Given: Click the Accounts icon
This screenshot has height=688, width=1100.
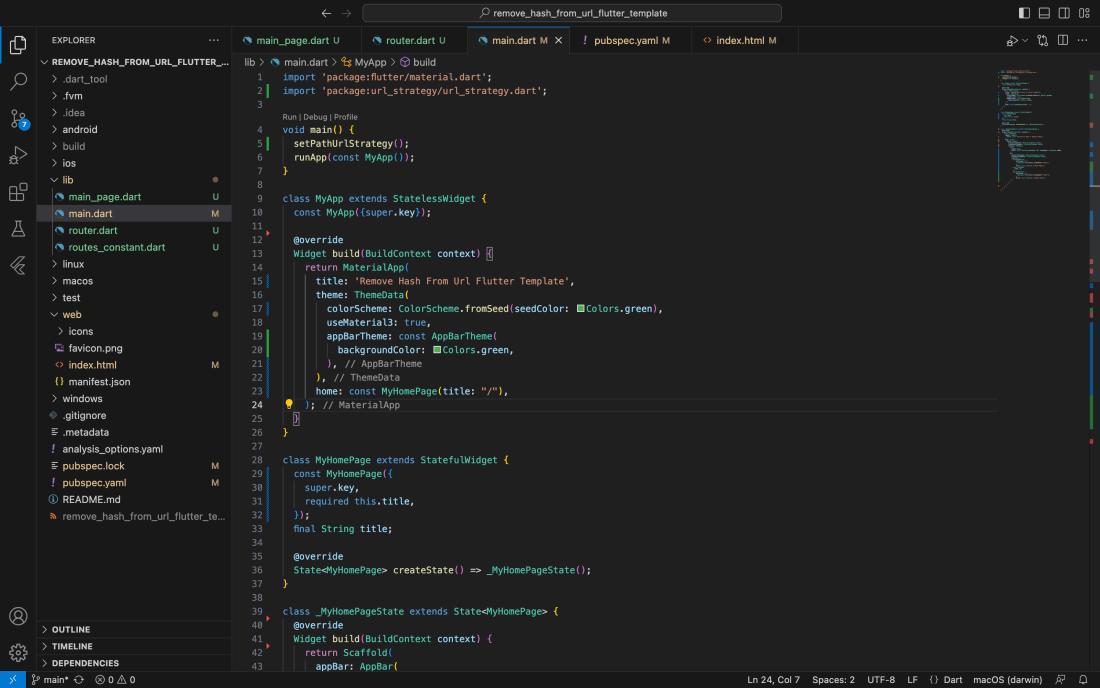Looking at the screenshot, I should tap(18, 616).
